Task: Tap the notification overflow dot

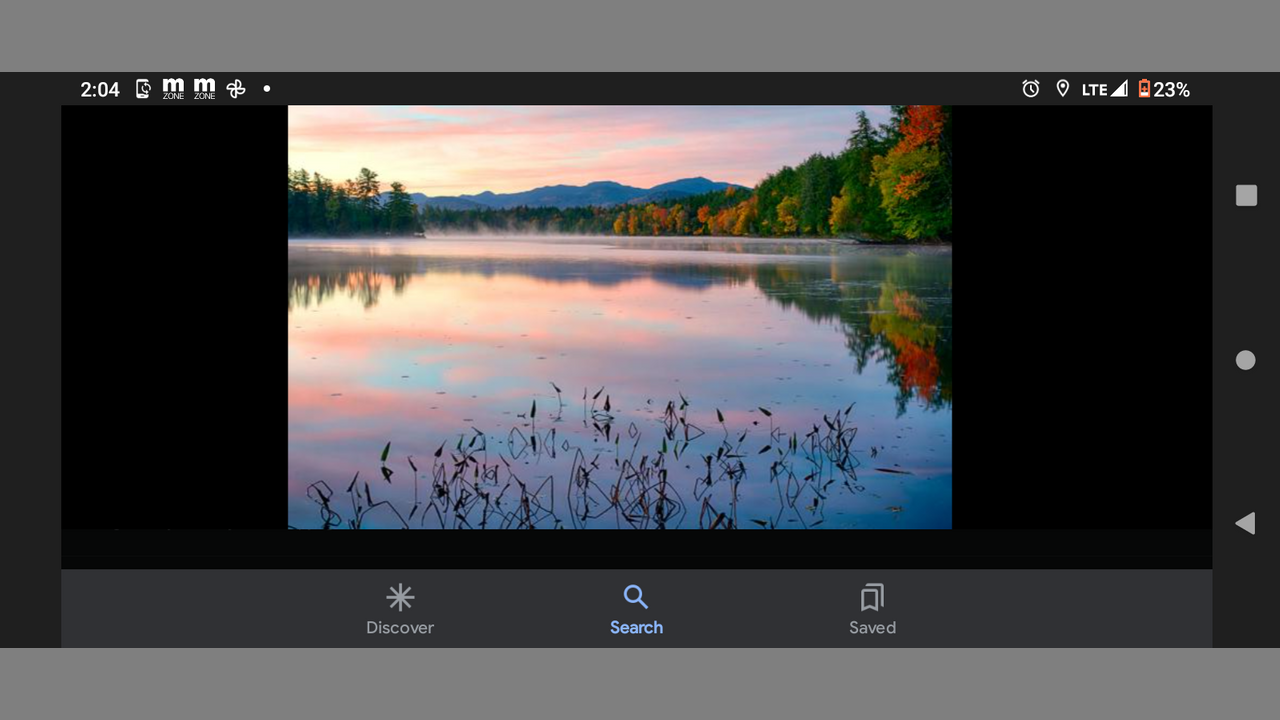Action: tap(267, 89)
